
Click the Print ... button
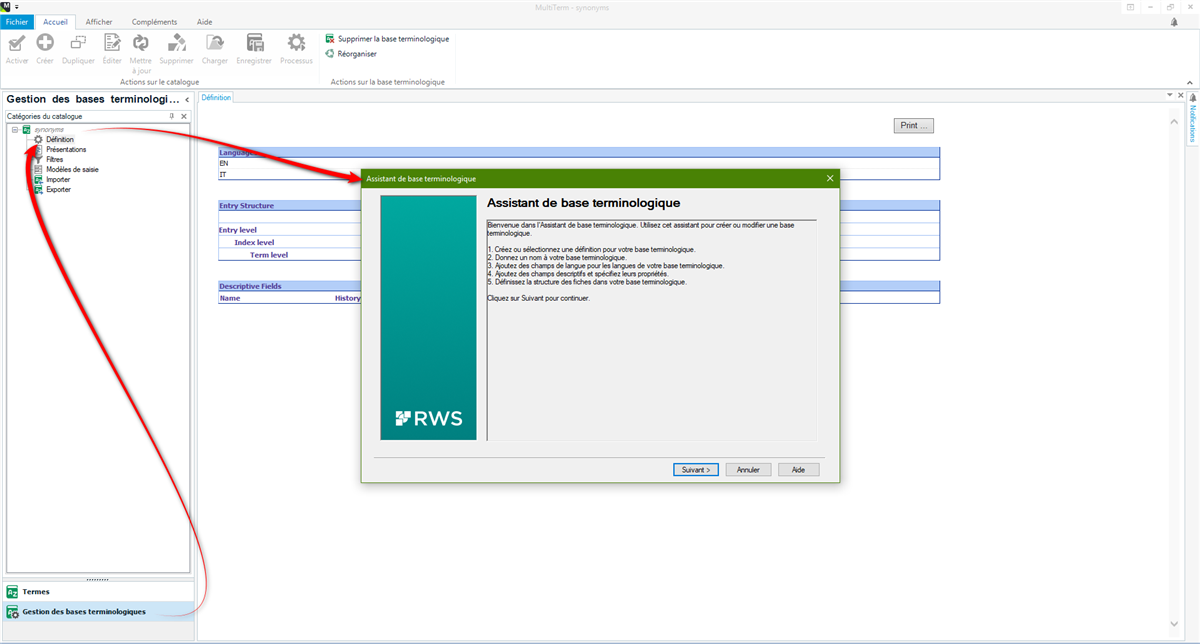[x=913, y=125]
